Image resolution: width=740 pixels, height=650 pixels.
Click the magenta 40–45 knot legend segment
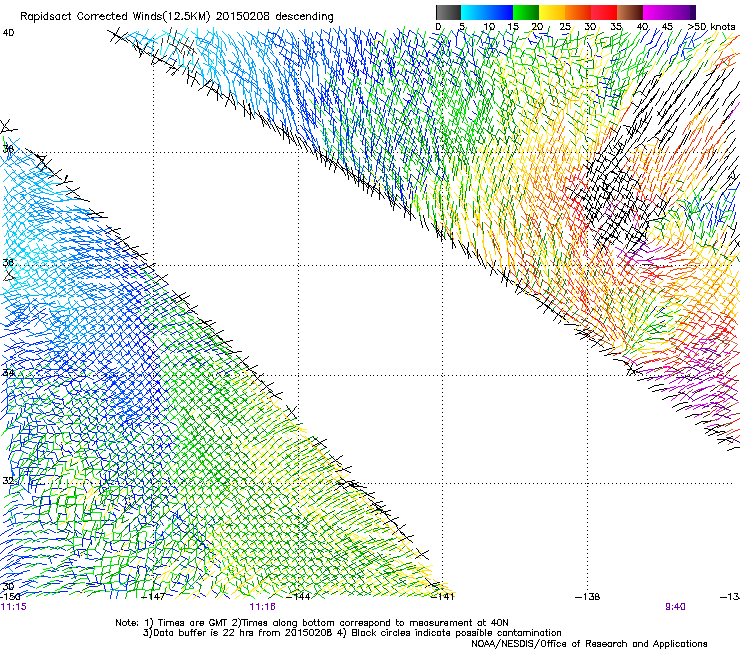coord(656,12)
